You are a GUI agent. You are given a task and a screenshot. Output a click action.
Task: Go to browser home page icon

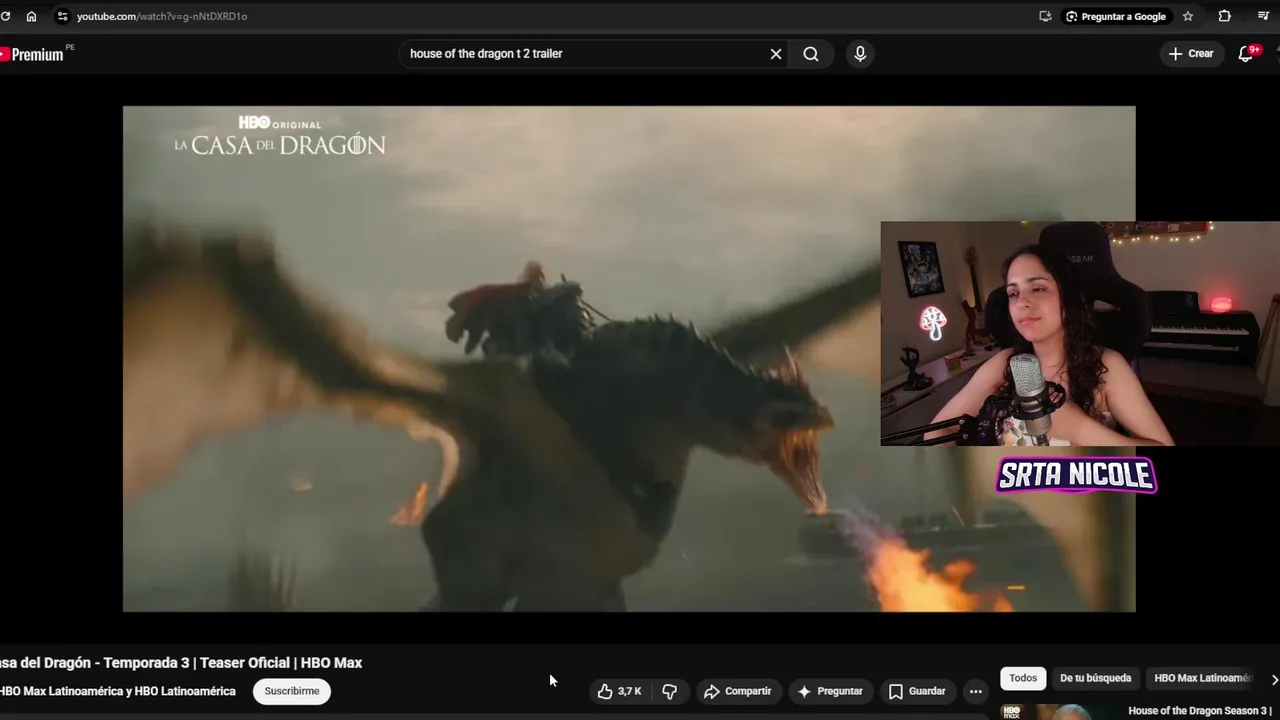pos(32,16)
